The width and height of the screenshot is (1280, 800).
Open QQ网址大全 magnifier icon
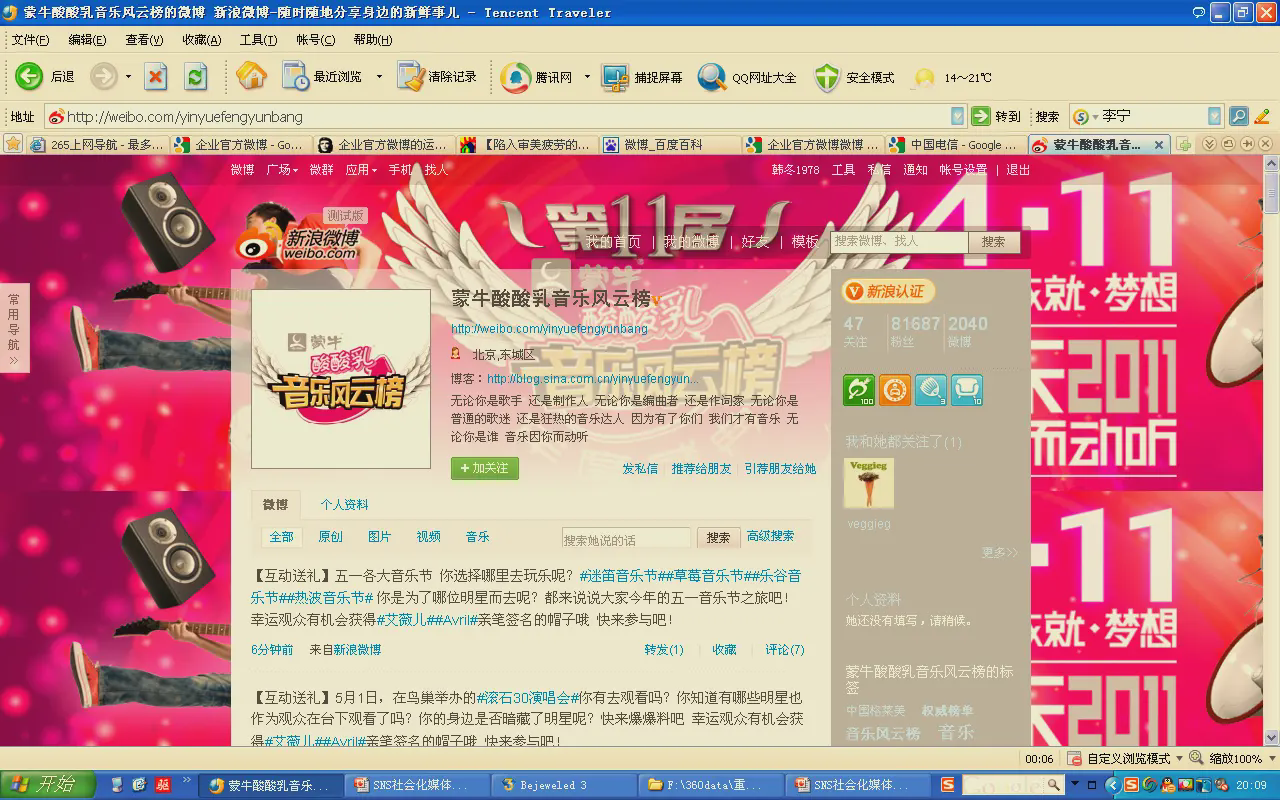pyautogui.click(x=712, y=77)
